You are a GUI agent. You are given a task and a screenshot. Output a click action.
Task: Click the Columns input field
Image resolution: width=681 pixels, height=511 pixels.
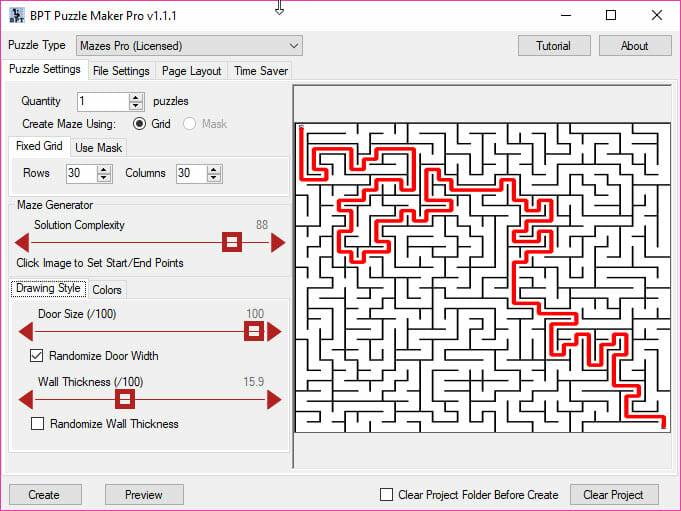click(192, 173)
